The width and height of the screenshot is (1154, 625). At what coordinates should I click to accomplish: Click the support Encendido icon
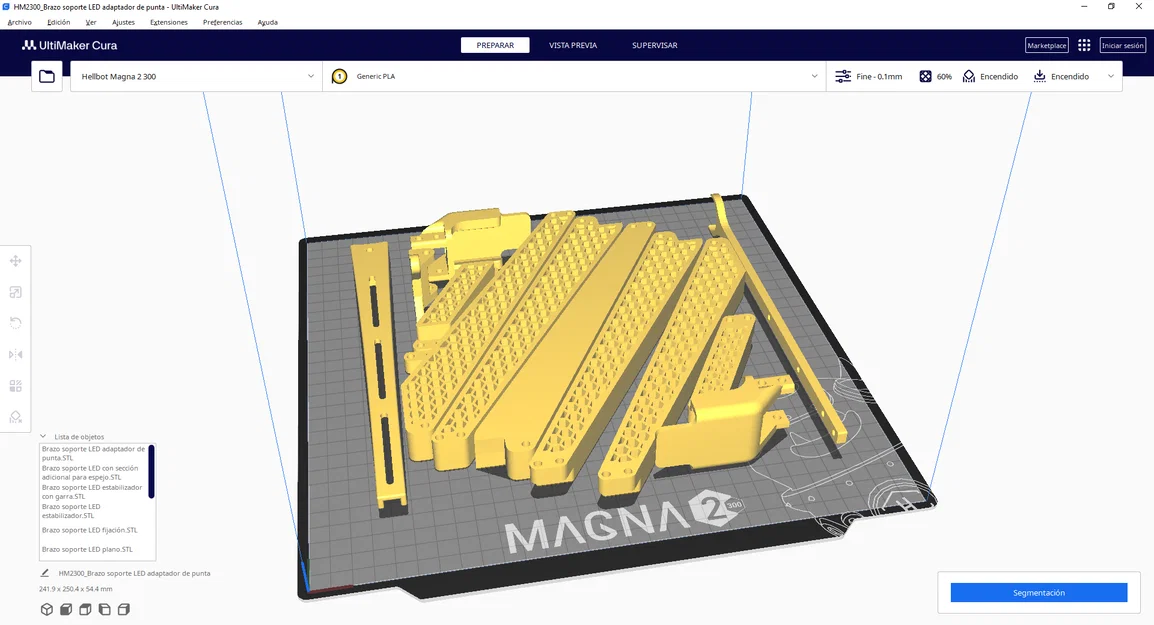coord(969,77)
